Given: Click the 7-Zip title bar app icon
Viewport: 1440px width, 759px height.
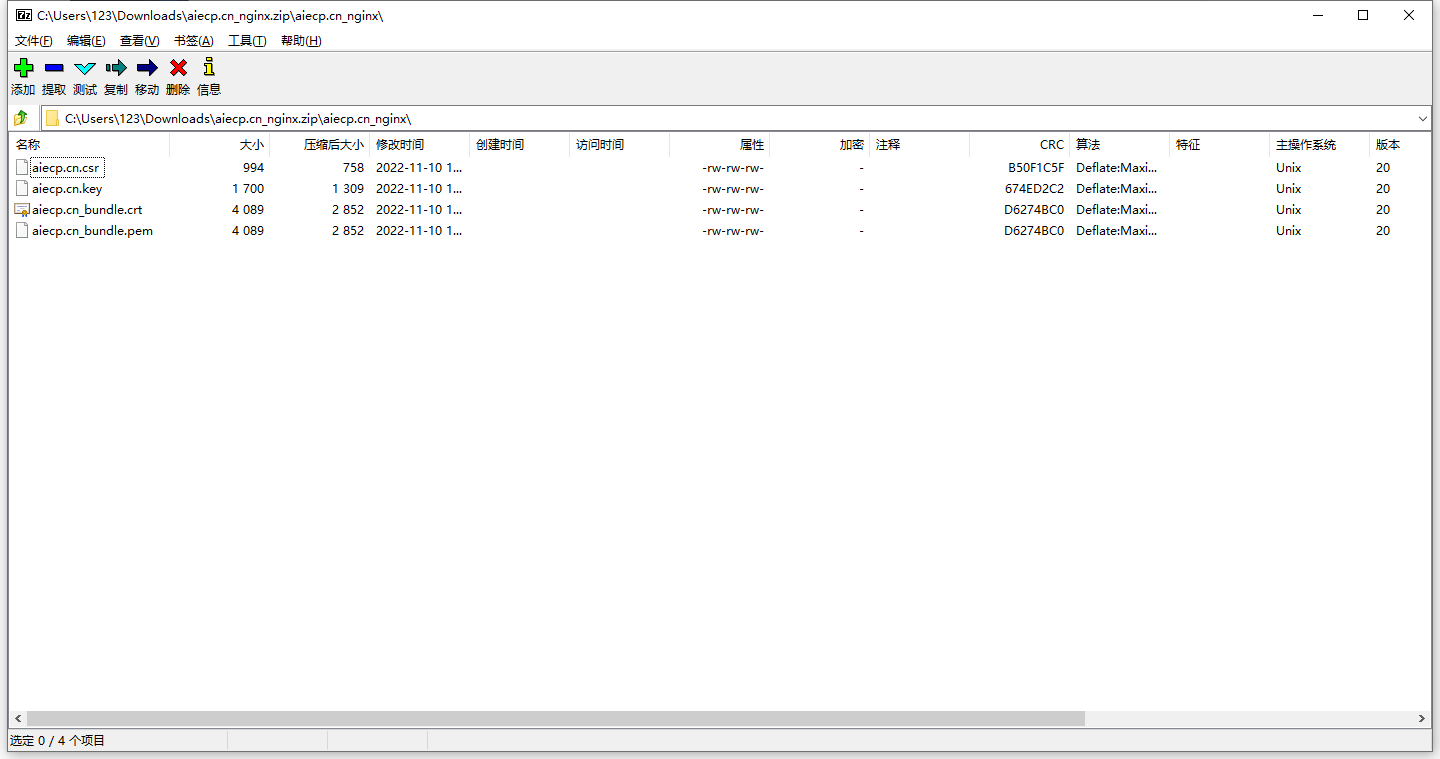Looking at the screenshot, I should point(23,15).
